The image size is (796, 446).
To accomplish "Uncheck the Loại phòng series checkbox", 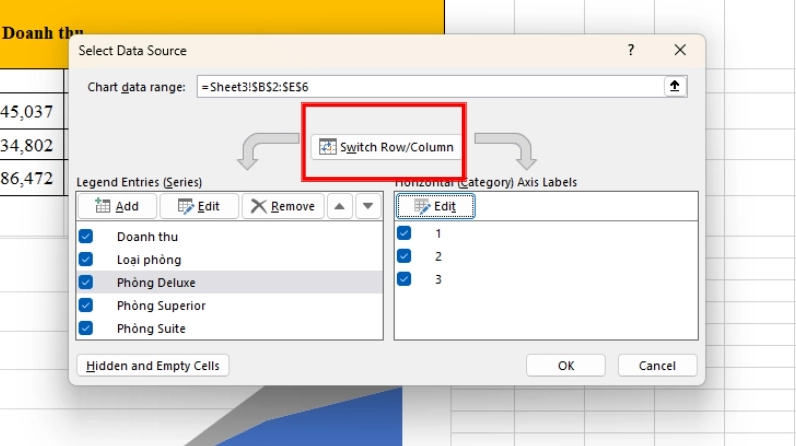I will (86, 259).
